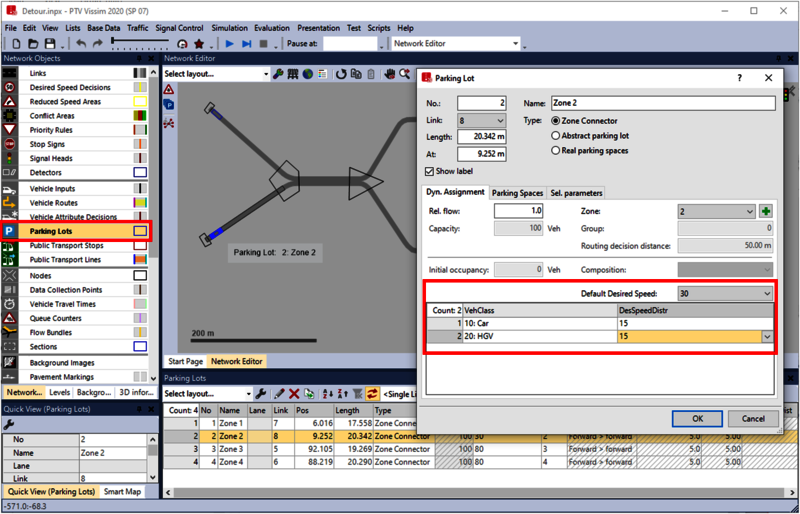
Task: Uncheck the Show label checkbox
Action: click(430, 171)
